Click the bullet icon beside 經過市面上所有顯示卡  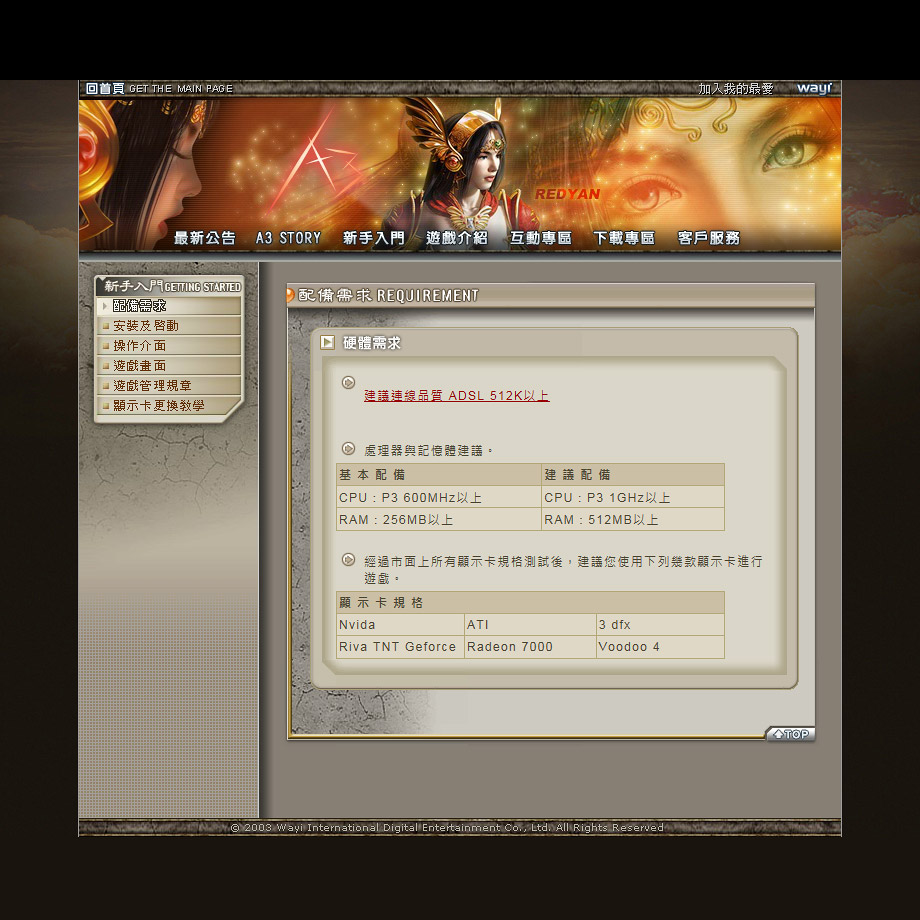click(x=349, y=560)
